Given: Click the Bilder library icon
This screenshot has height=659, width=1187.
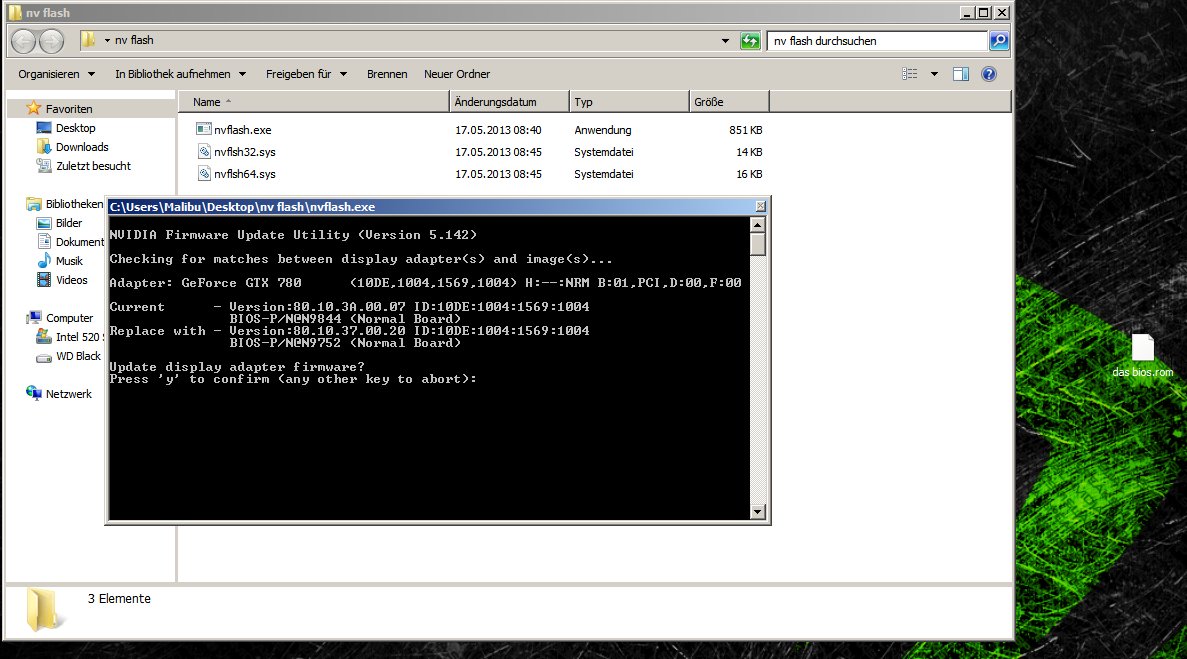Looking at the screenshot, I should [44, 223].
